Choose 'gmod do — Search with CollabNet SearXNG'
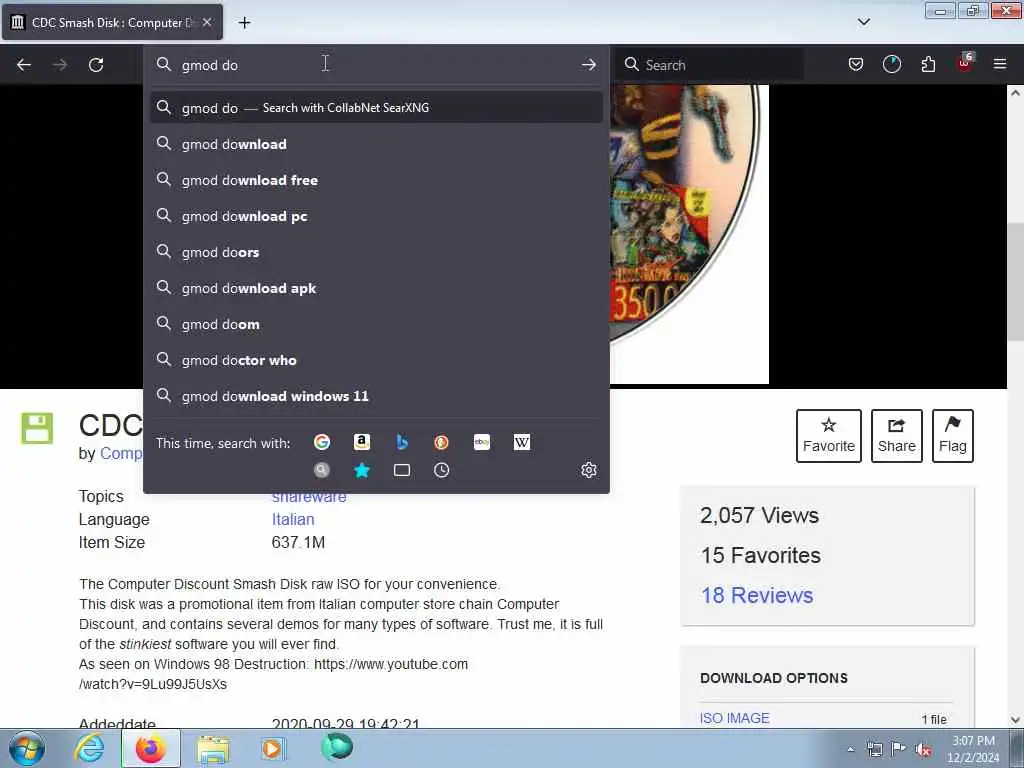This screenshot has height=768, width=1024. tap(376, 108)
